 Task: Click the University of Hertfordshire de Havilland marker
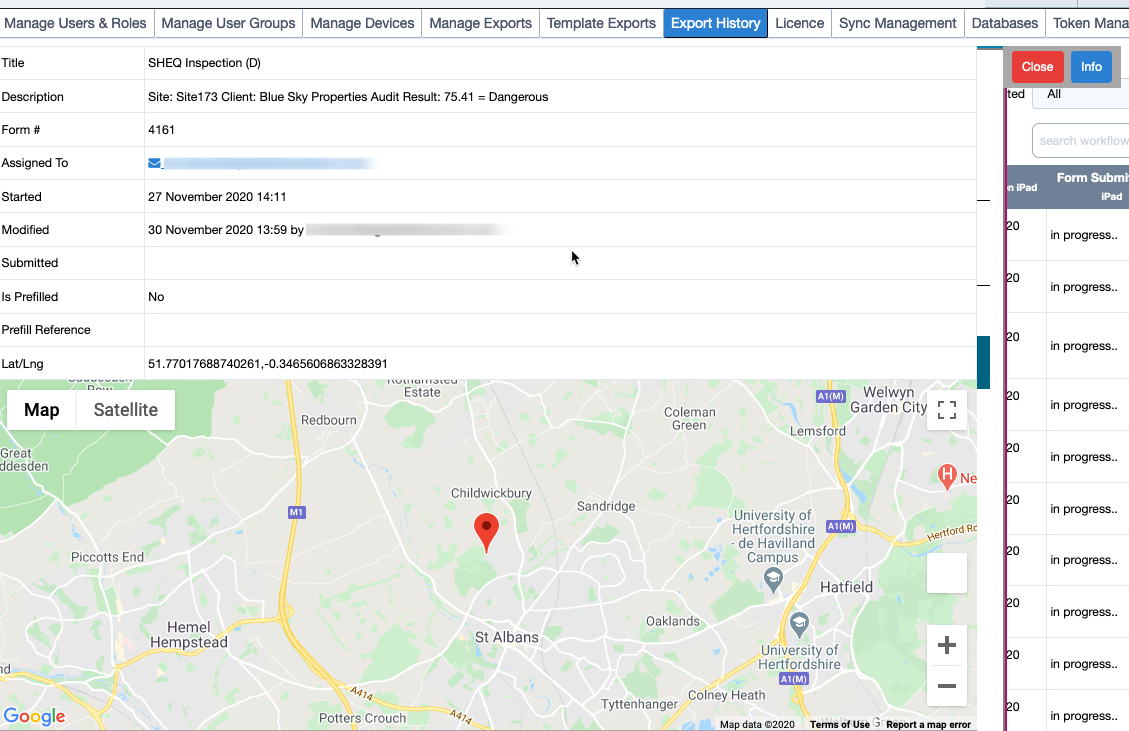click(x=773, y=579)
